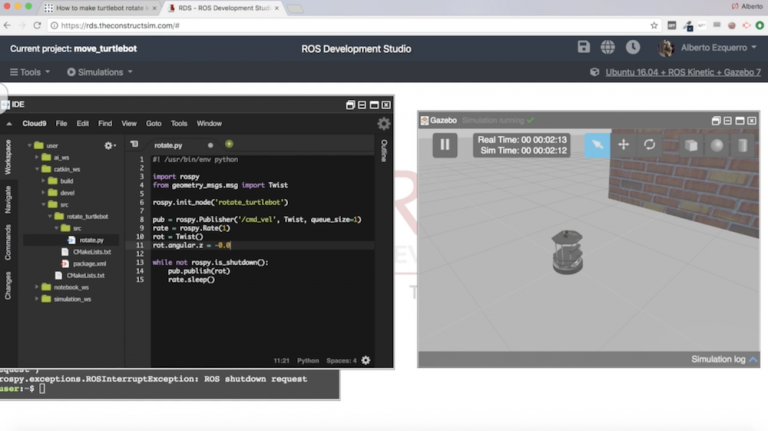Click code line 11 rot.angular.z
The width and height of the screenshot is (768, 431).
click(192, 245)
